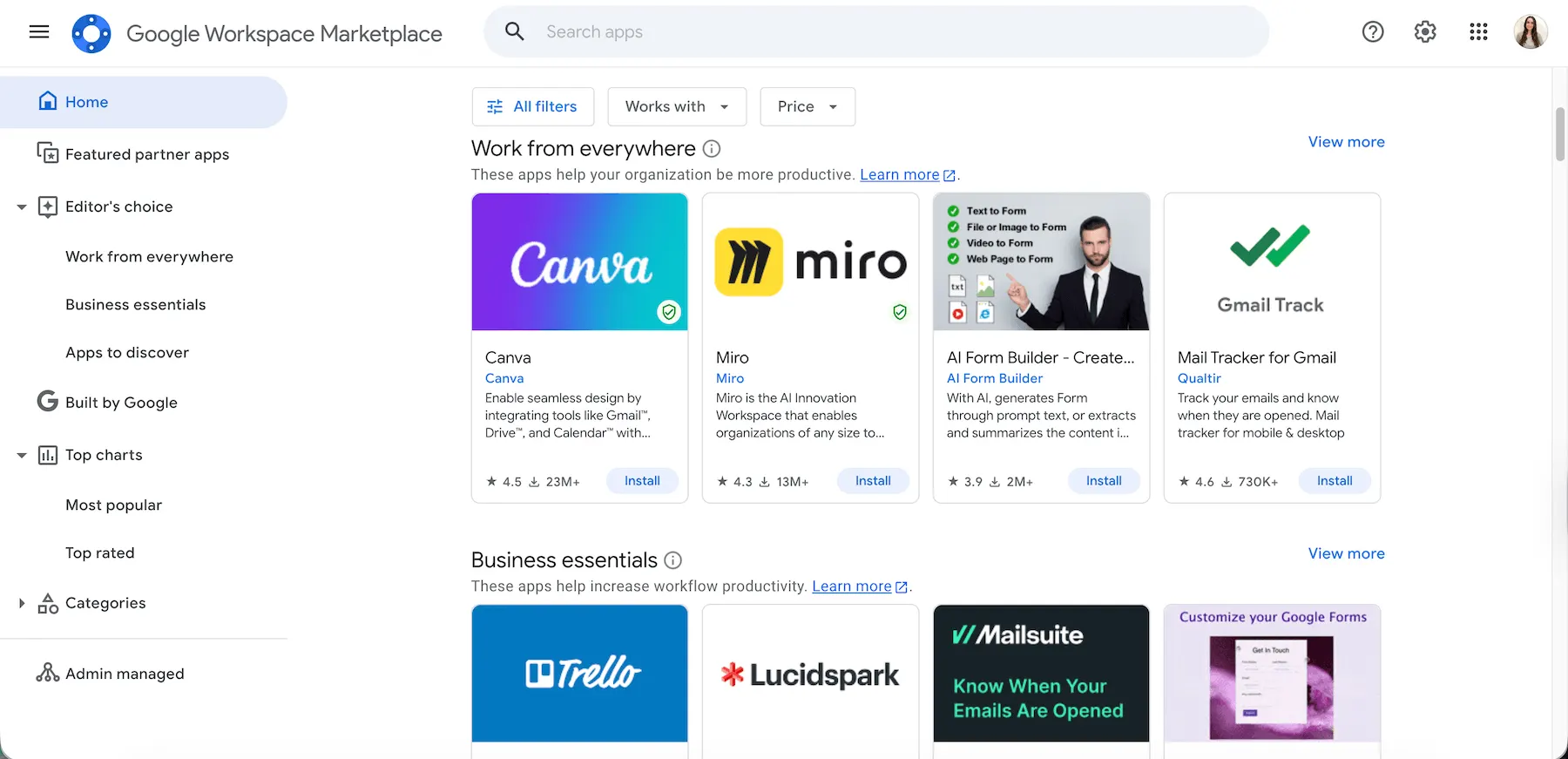Open the Google apps grid
The image size is (1568, 759).
(x=1478, y=32)
